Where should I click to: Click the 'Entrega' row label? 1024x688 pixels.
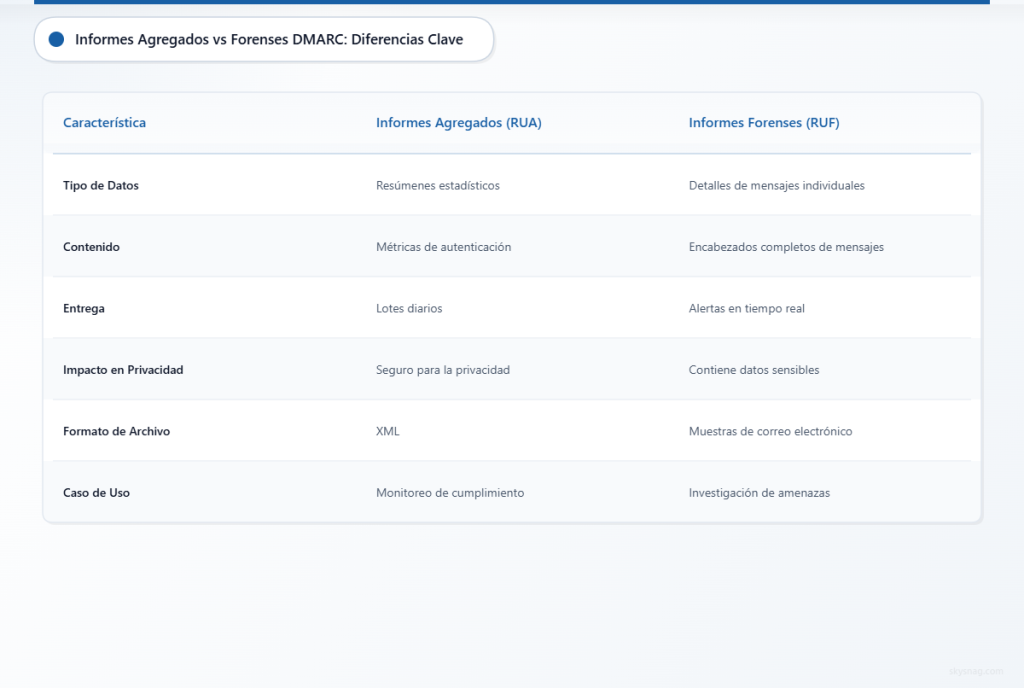pyautogui.click(x=83, y=308)
